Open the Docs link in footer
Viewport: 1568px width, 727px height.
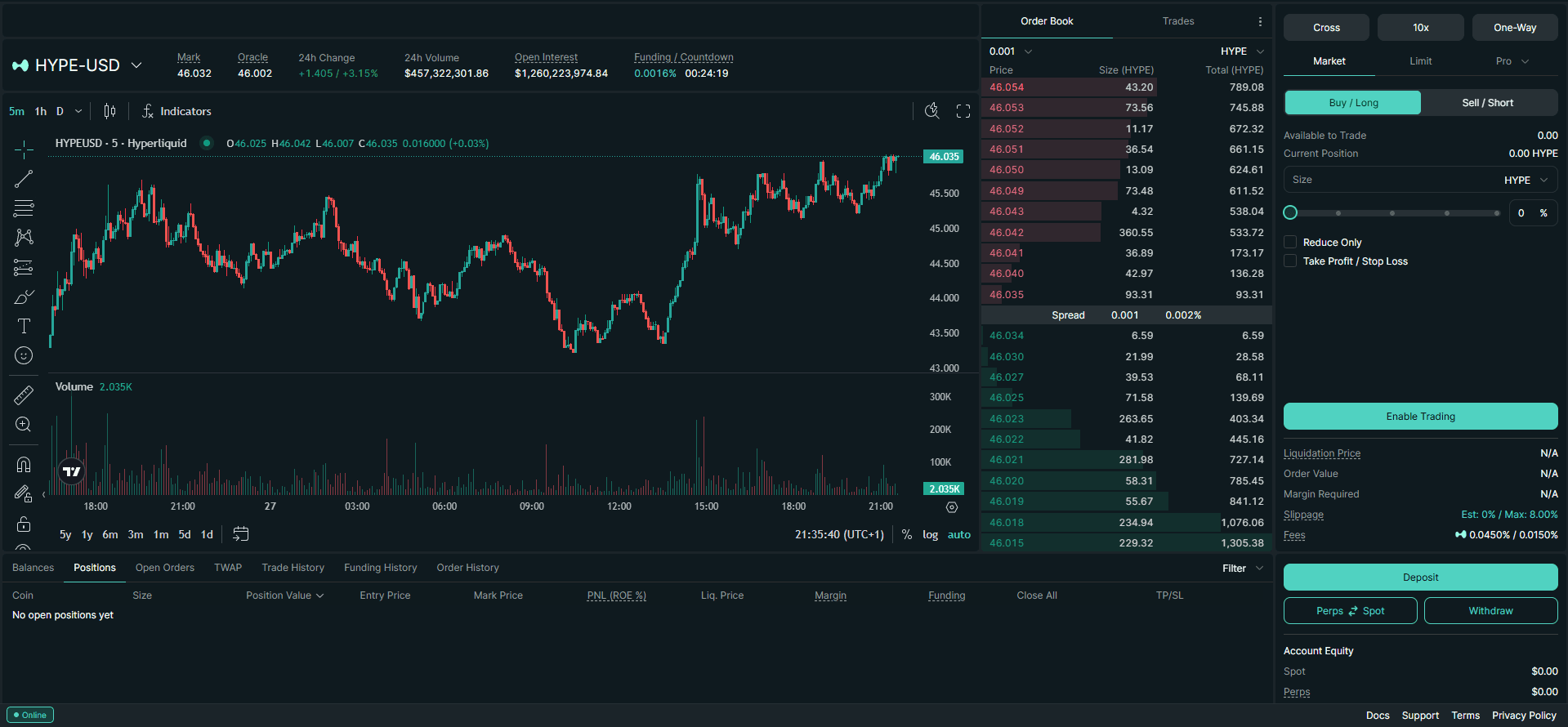point(1378,716)
